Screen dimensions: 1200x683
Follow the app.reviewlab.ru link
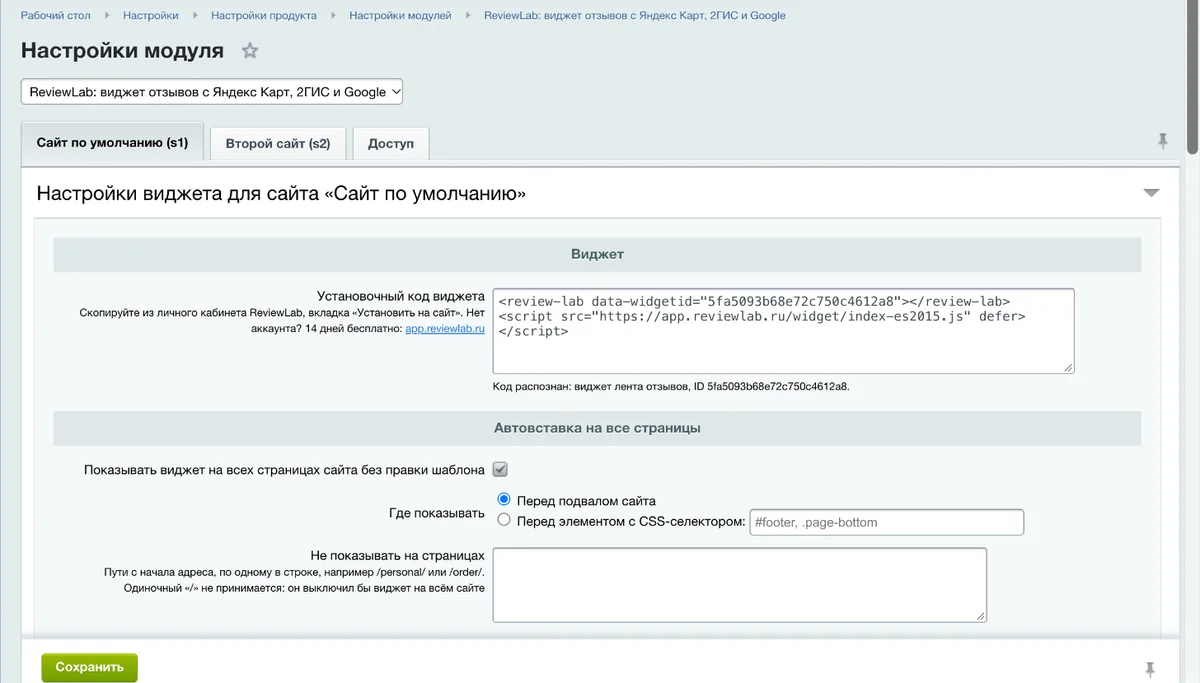(445, 329)
